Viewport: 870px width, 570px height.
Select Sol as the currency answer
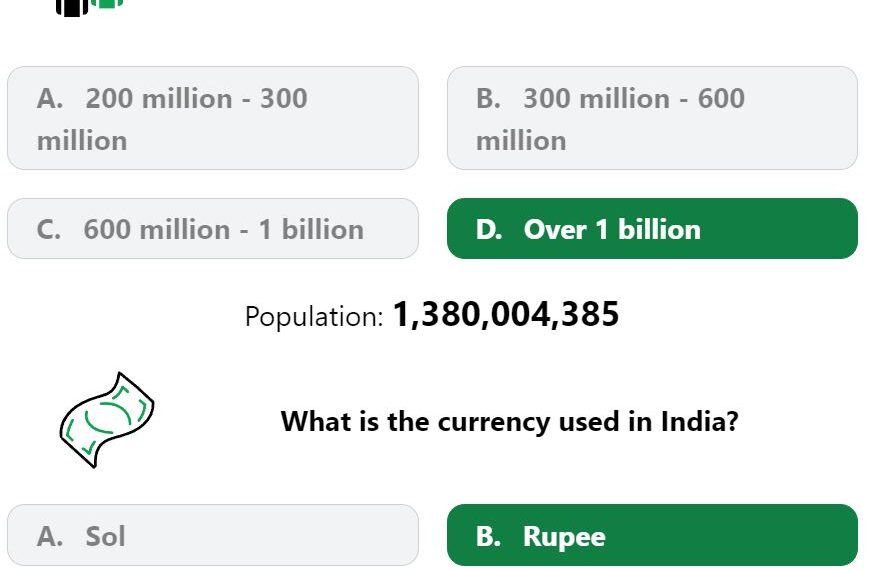tap(213, 535)
